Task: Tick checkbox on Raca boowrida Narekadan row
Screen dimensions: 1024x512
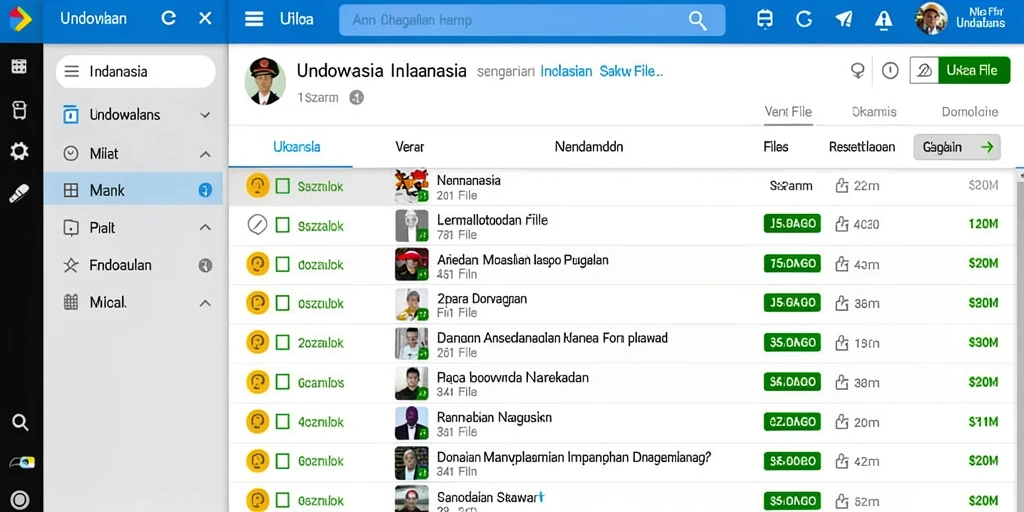Action: pos(282,382)
